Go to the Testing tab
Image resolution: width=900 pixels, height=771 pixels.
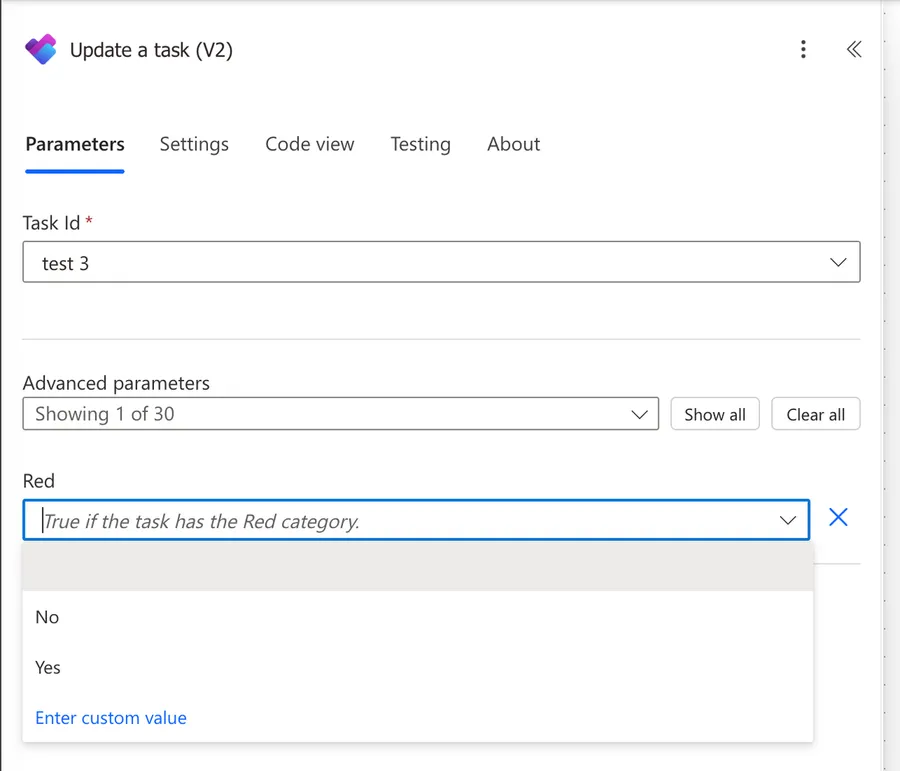[420, 144]
